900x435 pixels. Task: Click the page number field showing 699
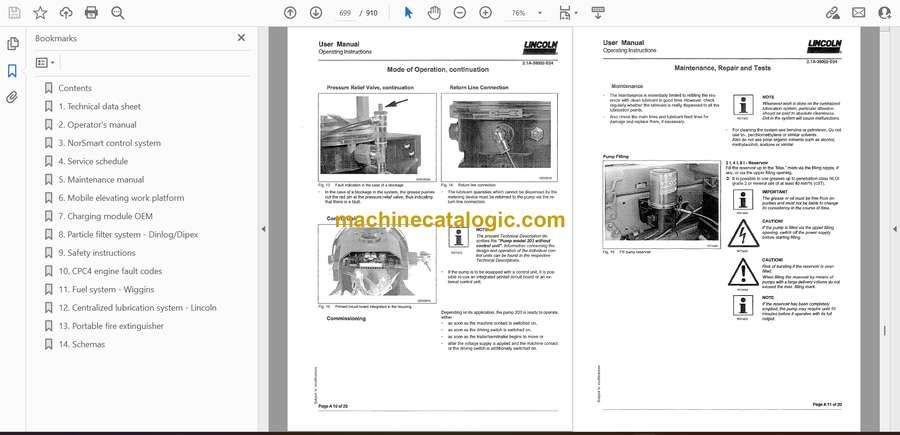[345, 13]
